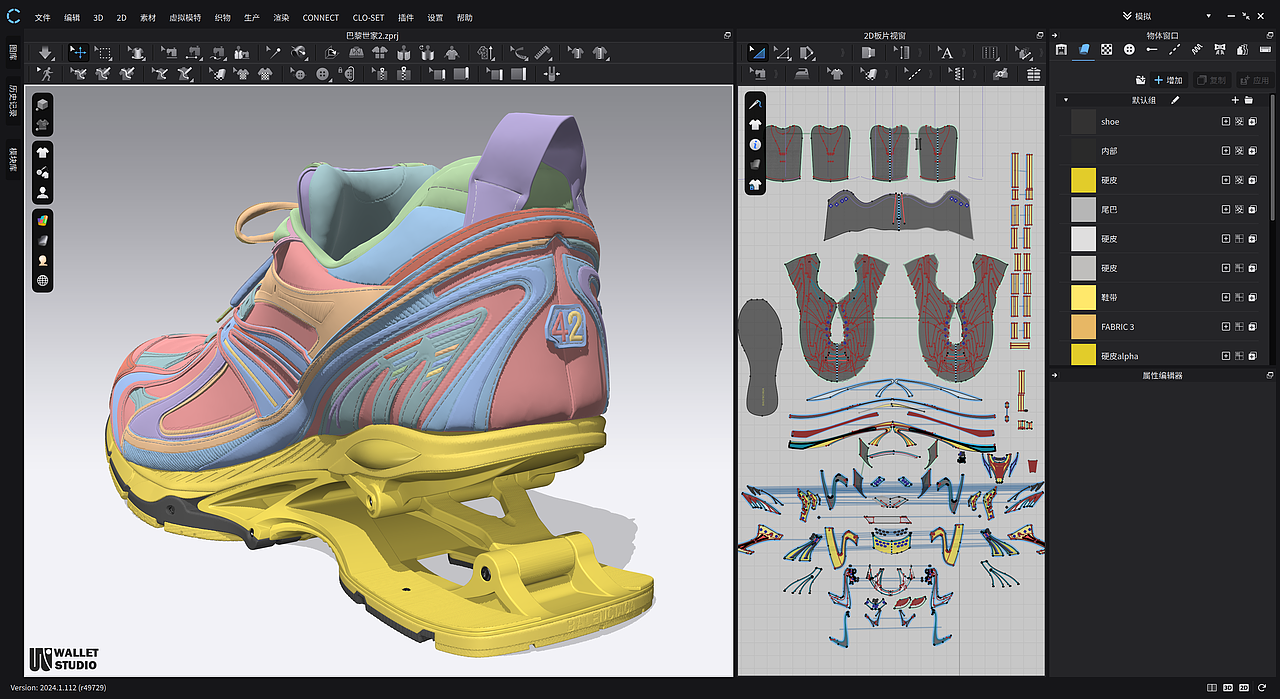The image size is (1280, 699).
Task: Open the 文件 menu
Action: click(x=42, y=18)
